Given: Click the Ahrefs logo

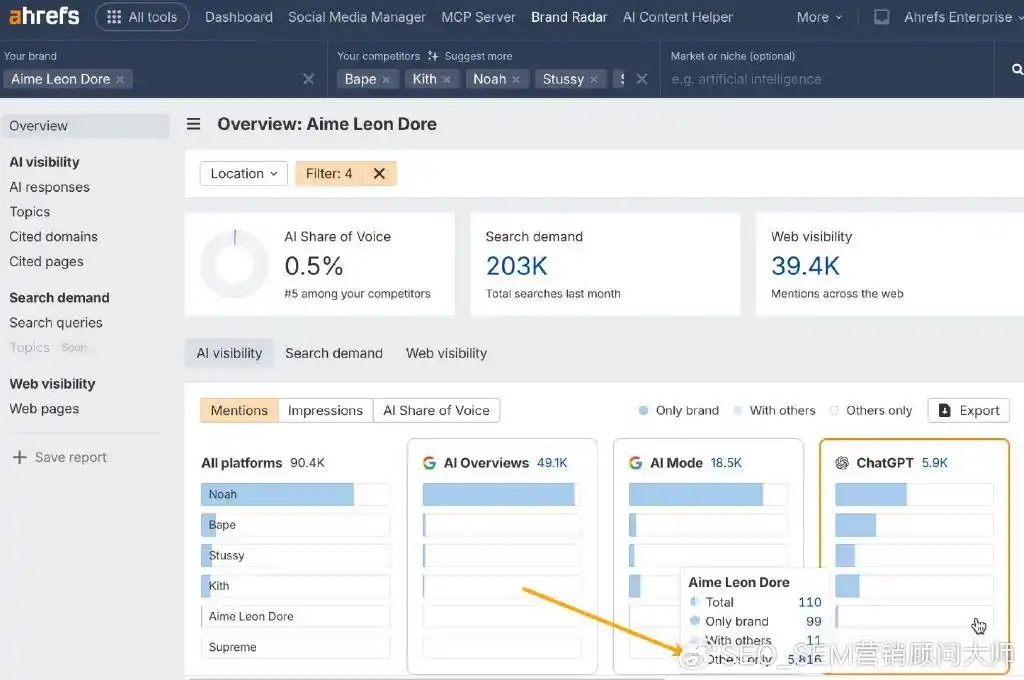Looking at the screenshot, I should point(43,17).
